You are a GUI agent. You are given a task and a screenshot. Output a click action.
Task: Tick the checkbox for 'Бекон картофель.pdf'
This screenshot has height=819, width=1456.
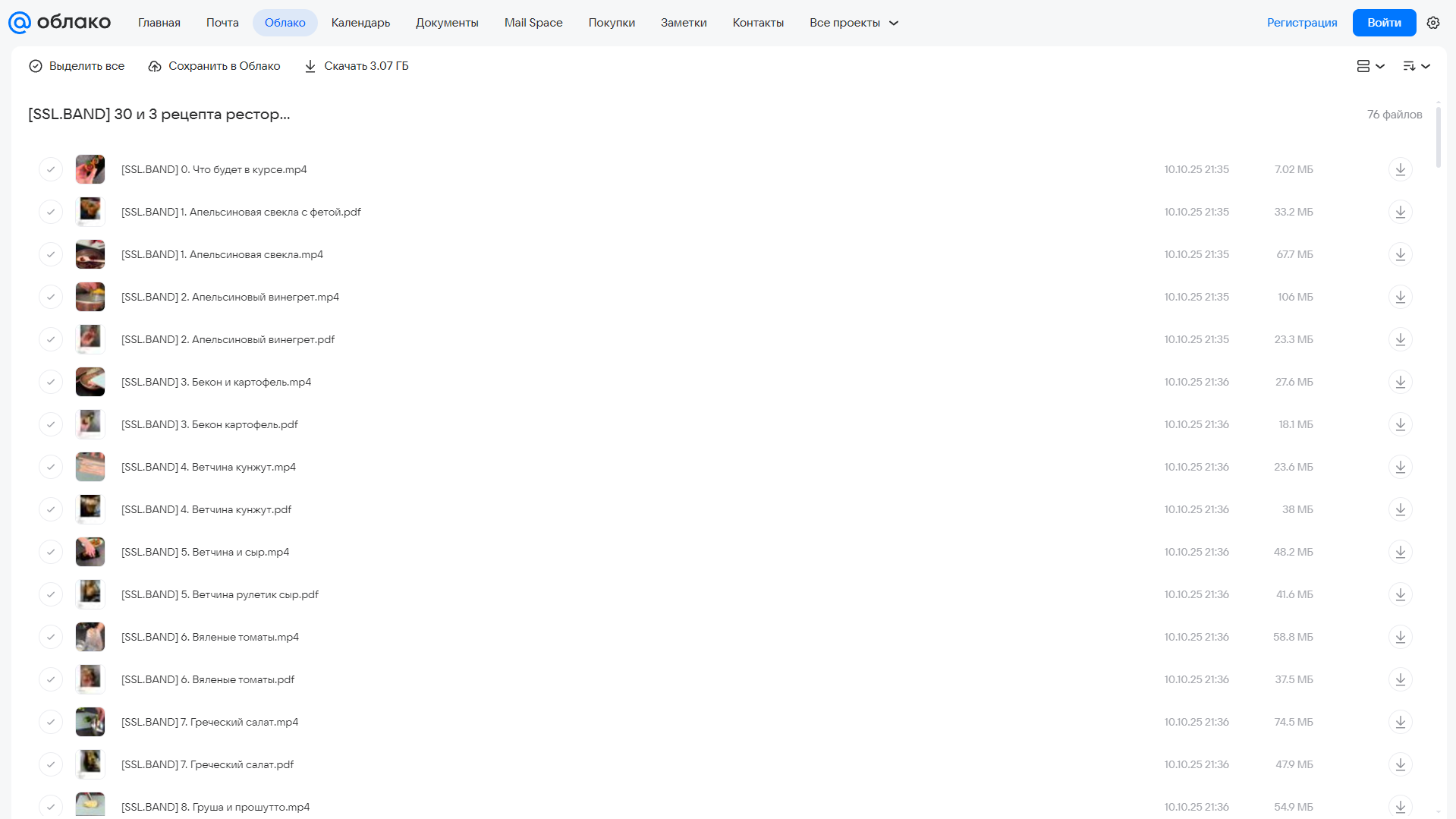pos(51,424)
